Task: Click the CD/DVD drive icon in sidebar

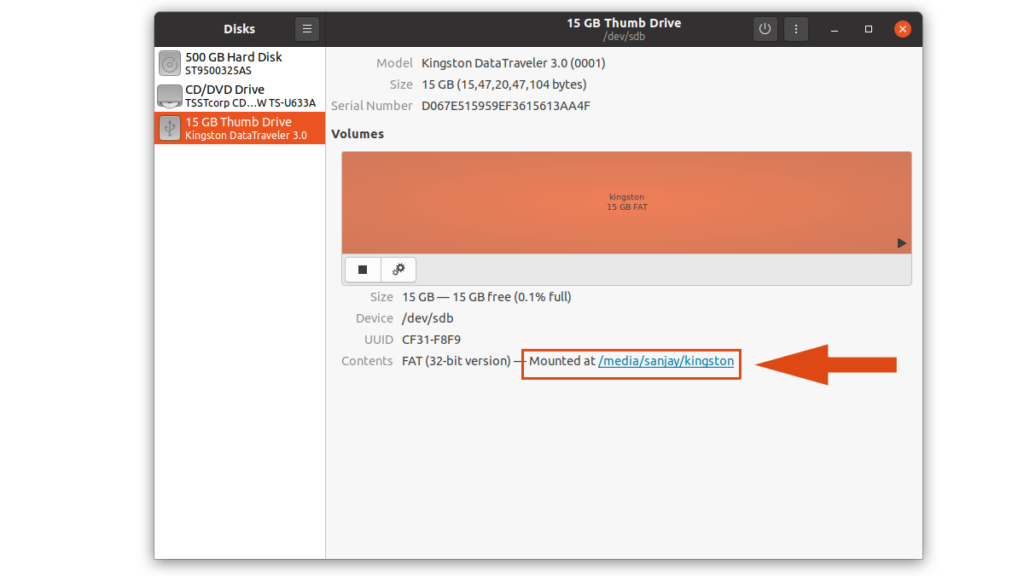Action: pyautogui.click(x=168, y=95)
